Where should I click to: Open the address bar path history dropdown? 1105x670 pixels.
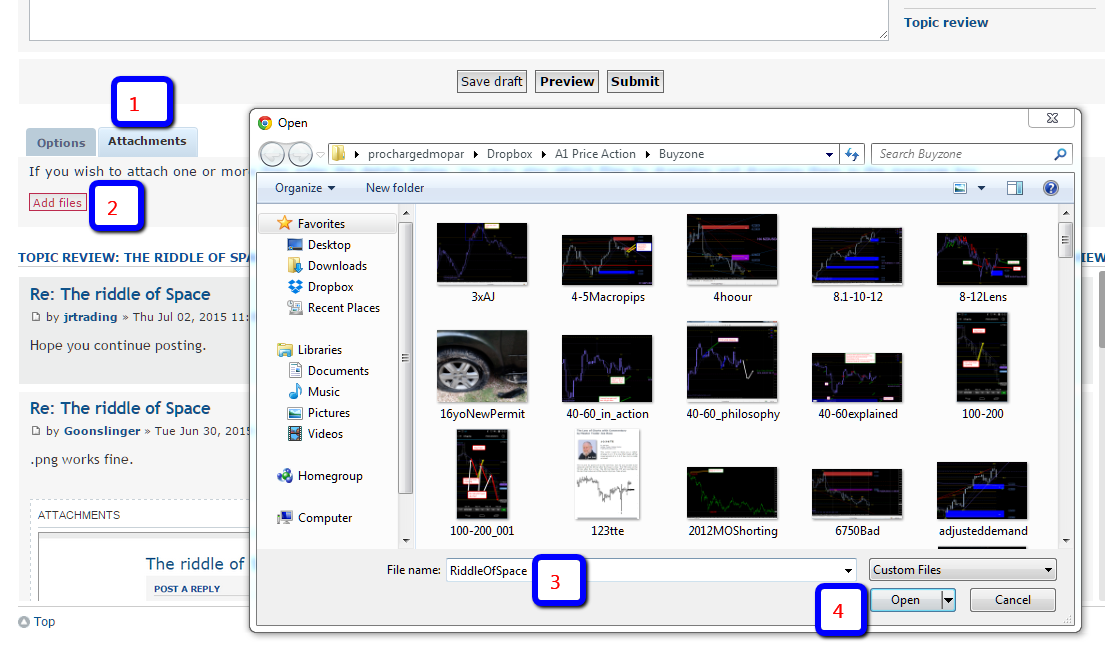click(830, 155)
